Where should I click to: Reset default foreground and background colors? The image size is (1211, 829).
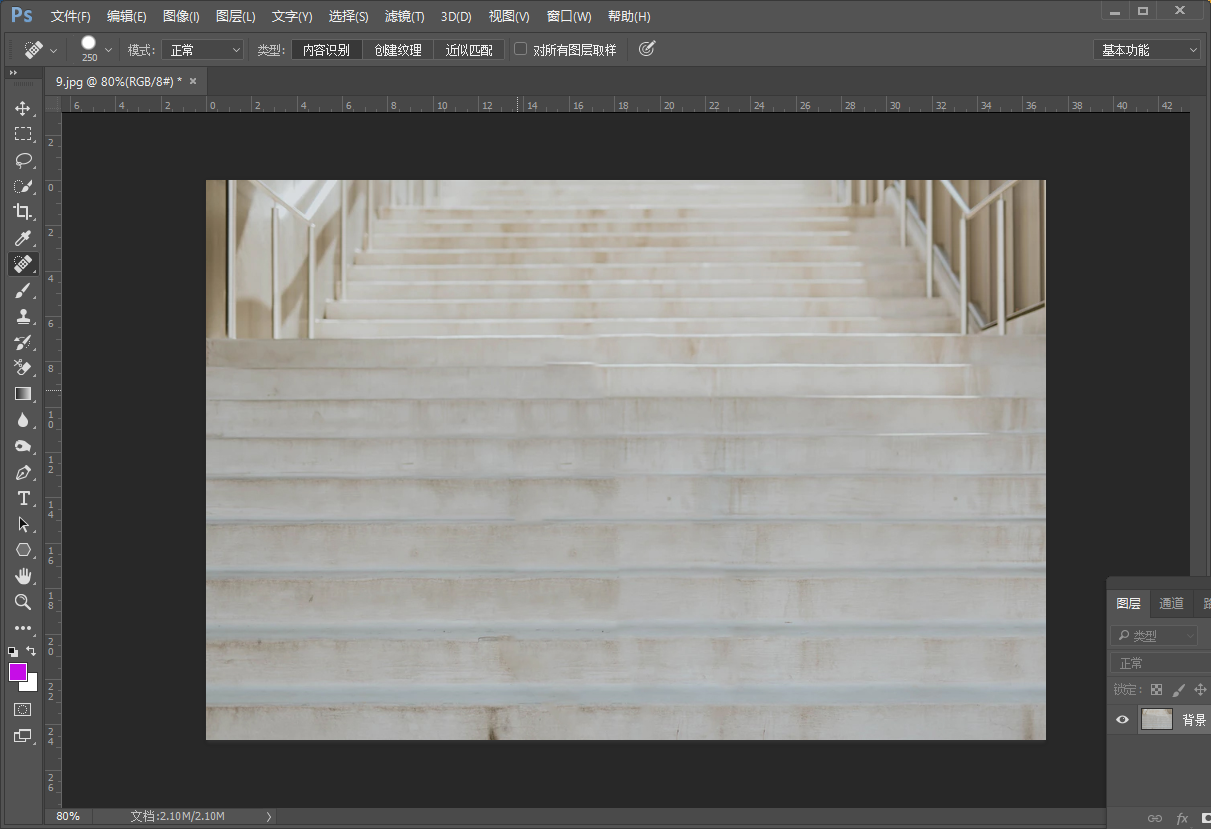coord(13,651)
